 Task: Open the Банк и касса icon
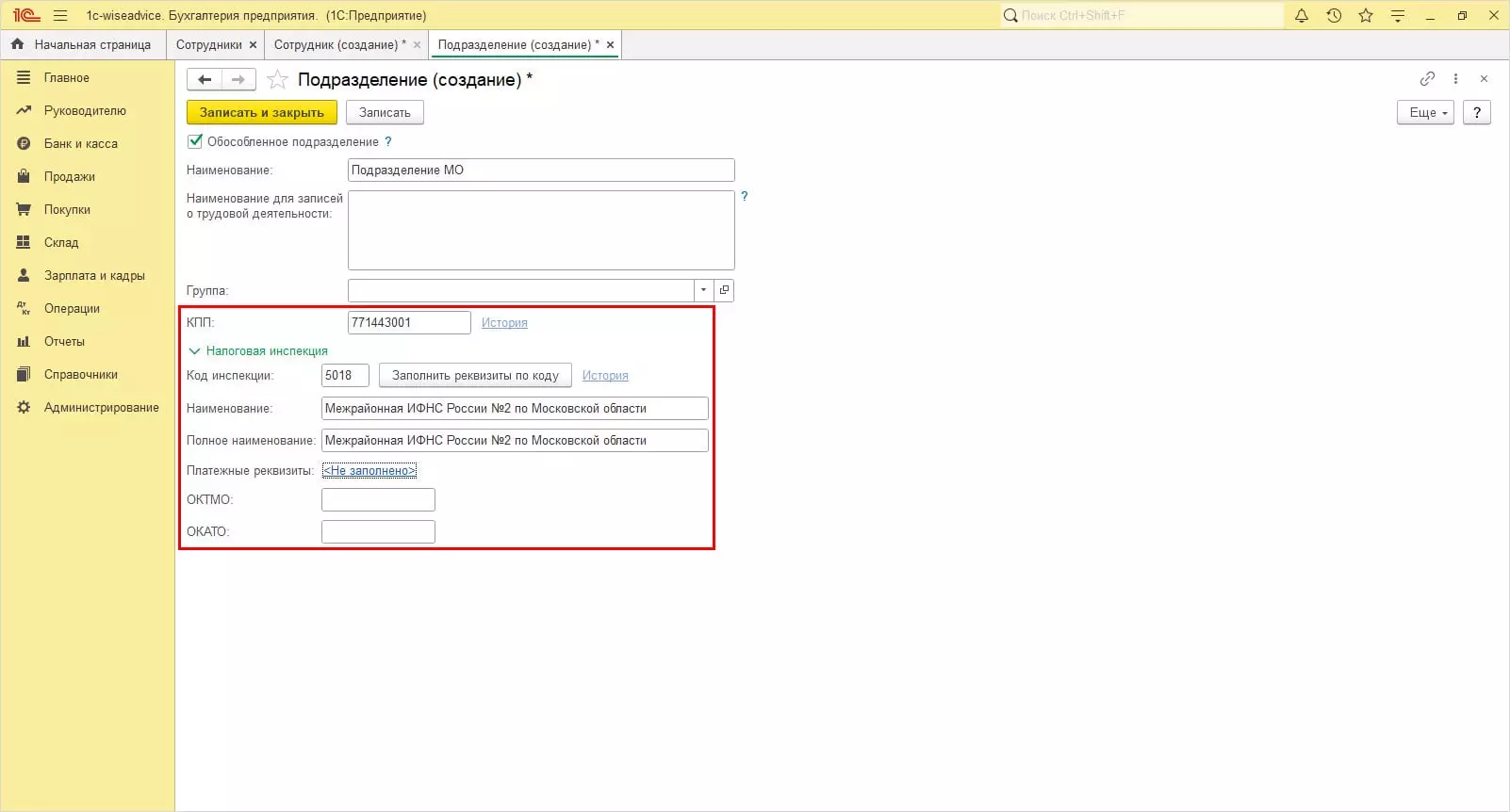pyautogui.click(x=24, y=143)
